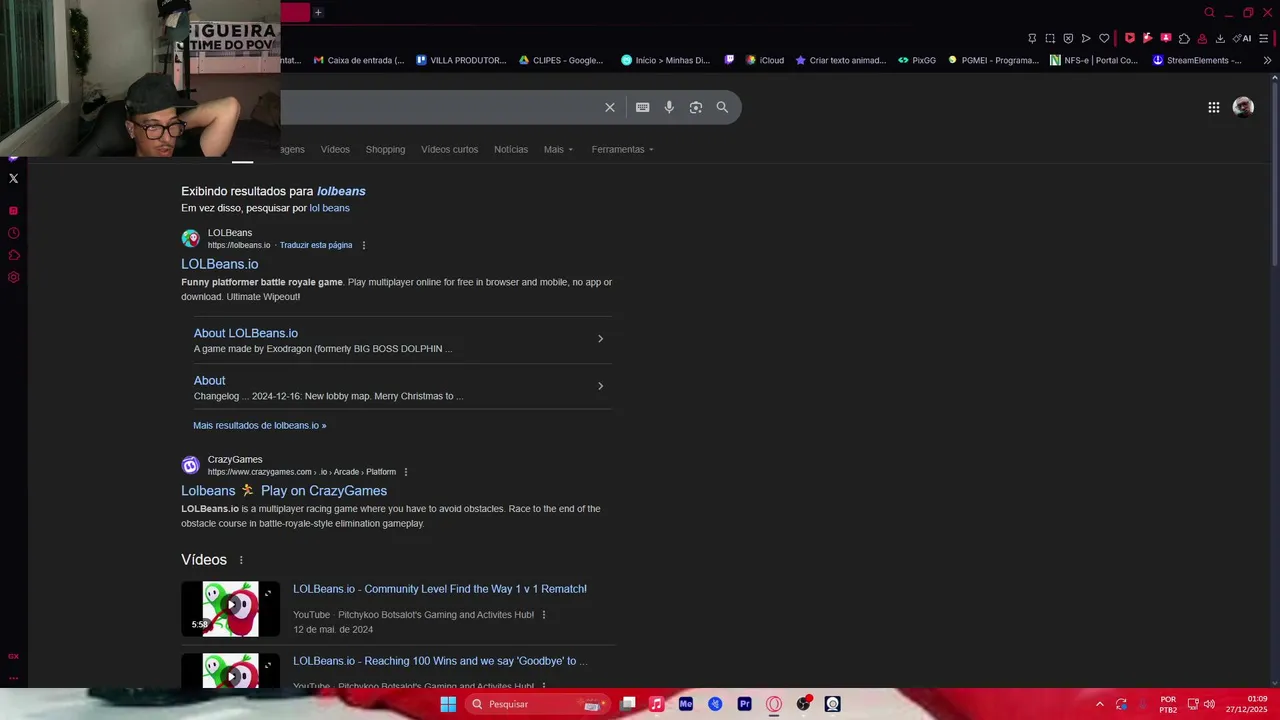Viewport: 1280px width, 720px height.
Task: Open the pinboard pin toolbar icon
Action: pyautogui.click(x=1032, y=38)
